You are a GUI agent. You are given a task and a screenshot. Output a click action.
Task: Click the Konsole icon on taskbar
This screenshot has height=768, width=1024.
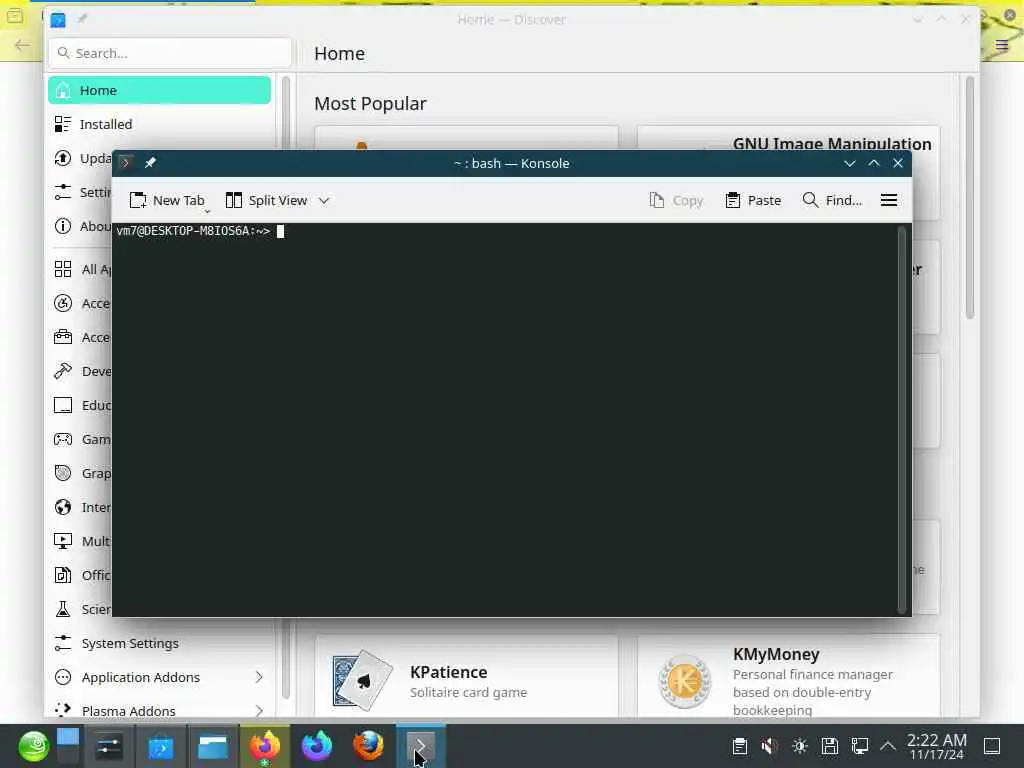point(421,746)
